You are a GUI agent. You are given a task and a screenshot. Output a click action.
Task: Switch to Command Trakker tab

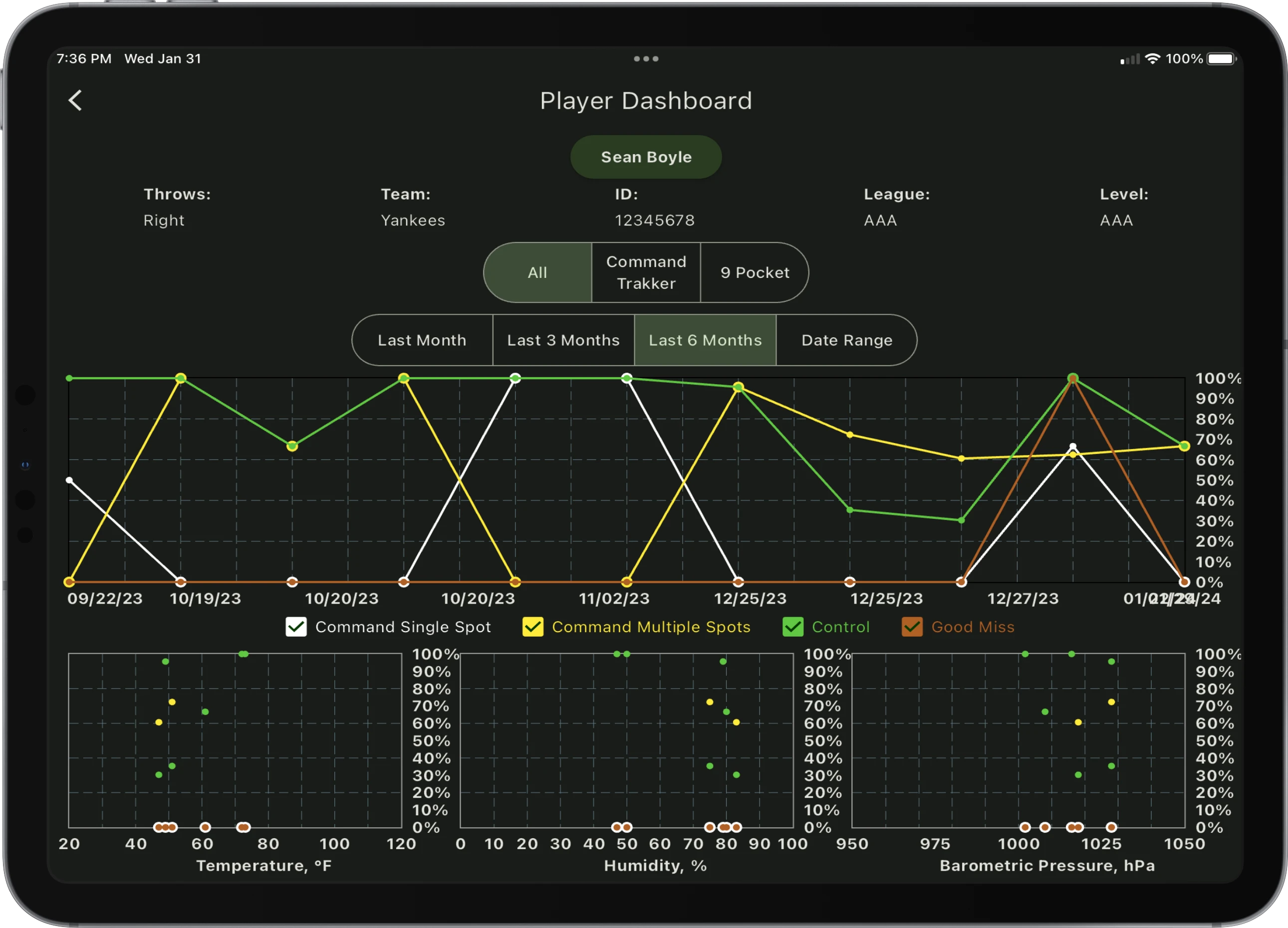(x=646, y=272)
